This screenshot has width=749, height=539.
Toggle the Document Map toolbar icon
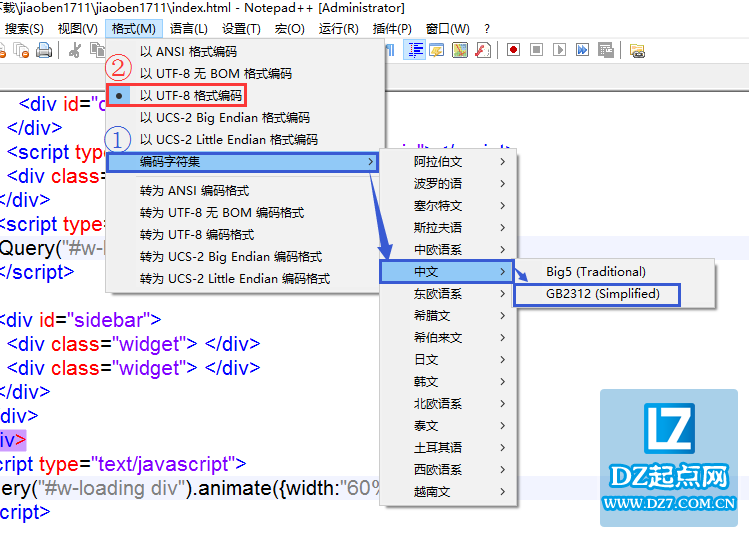tap(460, 50)
